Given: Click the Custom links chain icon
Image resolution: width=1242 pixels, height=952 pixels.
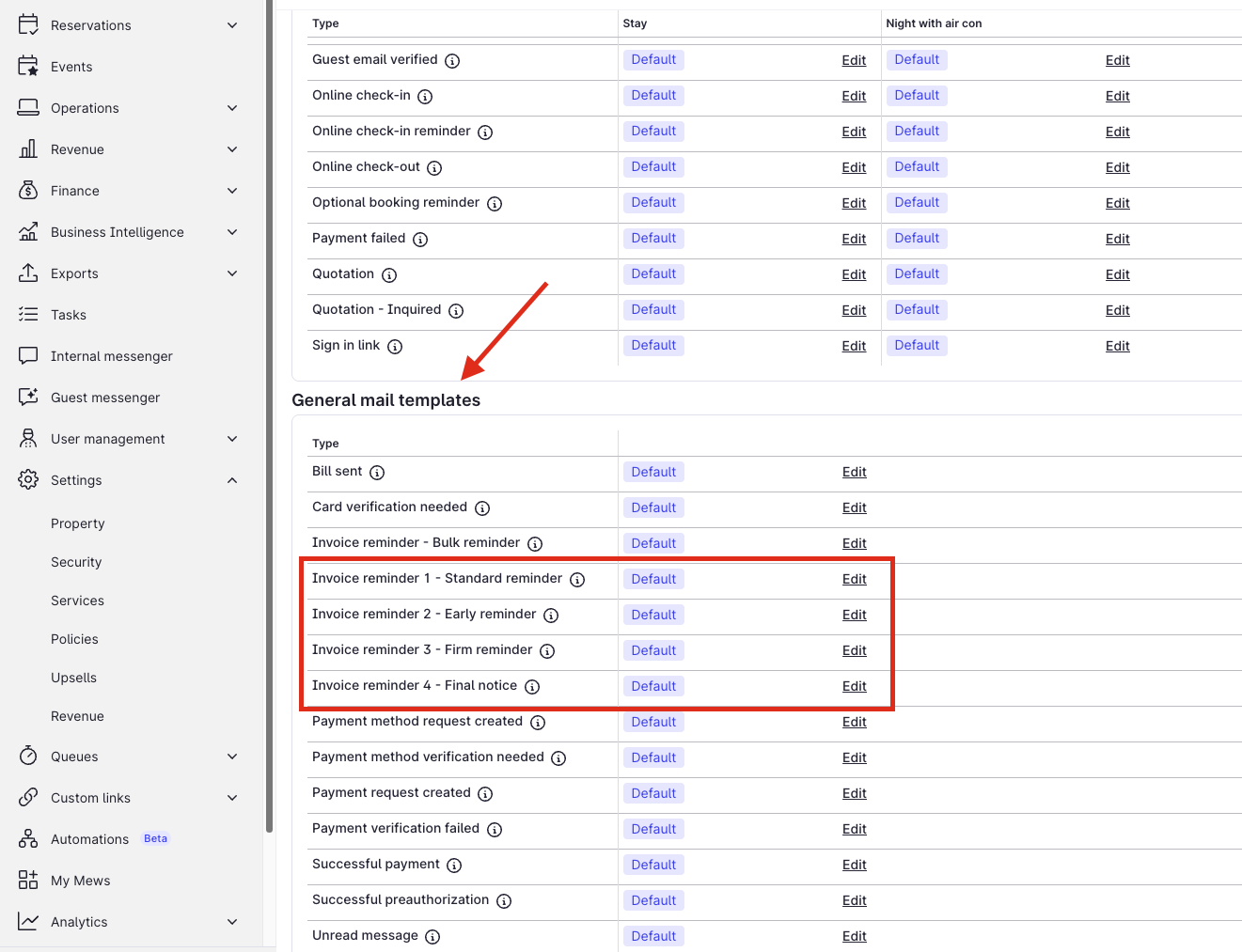Looking at the screenshot, I should [x=28, y=797].
